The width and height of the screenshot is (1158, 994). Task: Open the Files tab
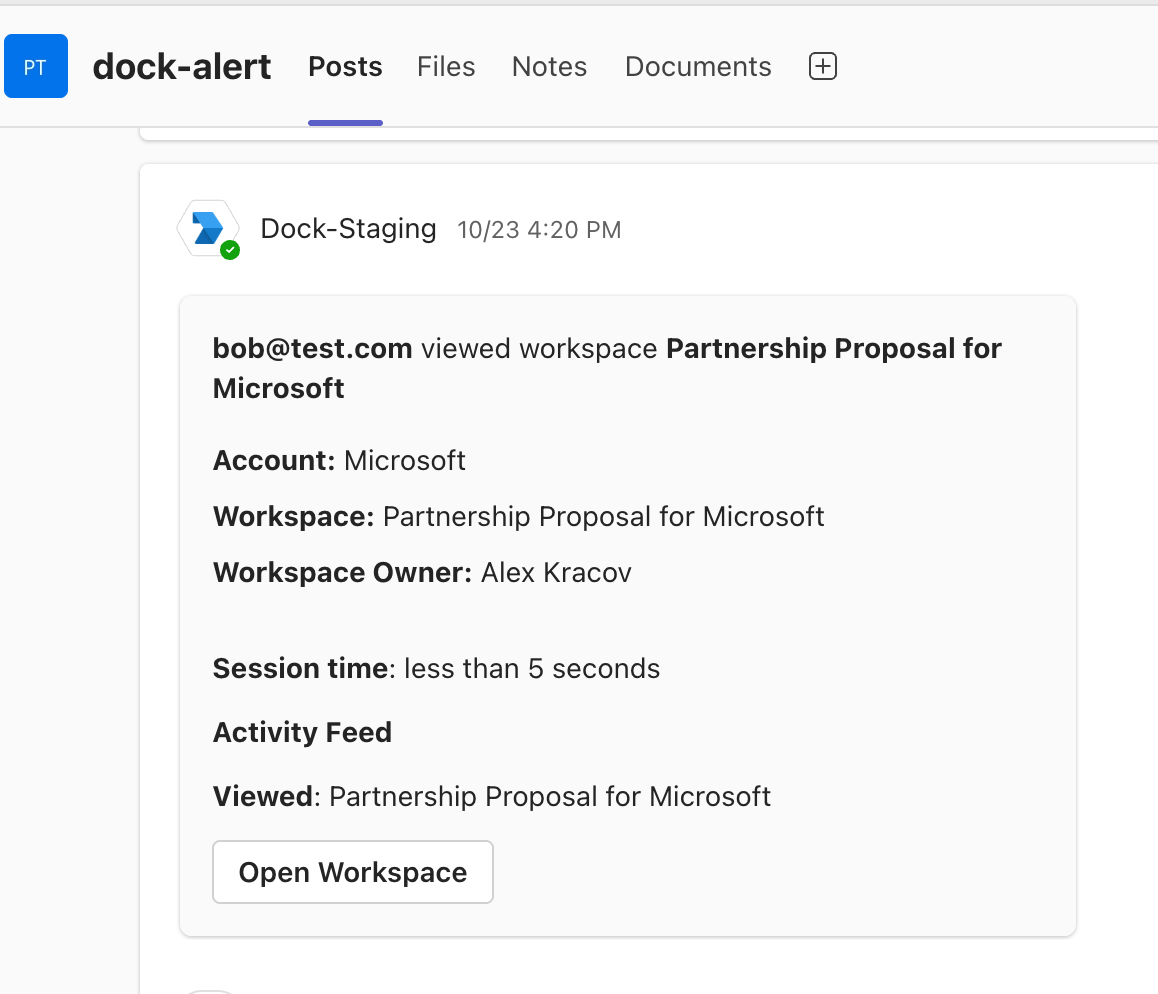pyautogui.click(x=446, y=67)
